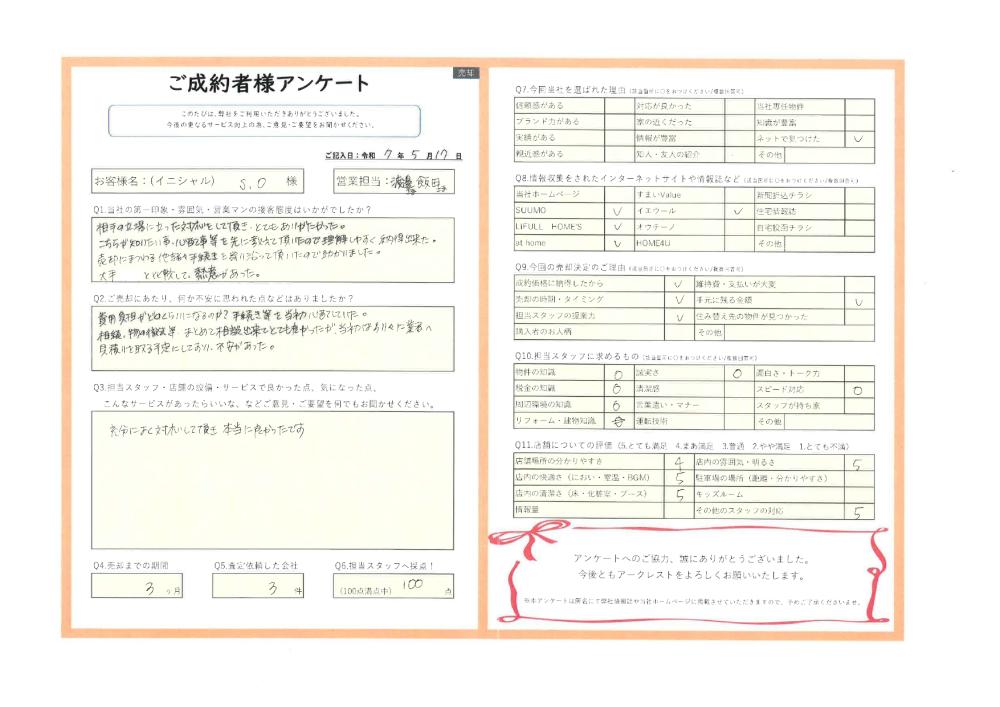Viewport: 1000px width, 707px height.
Task: Toggle the リフォーム・建物知識 crossed-out cell
Action: click(x=619, y=421)
